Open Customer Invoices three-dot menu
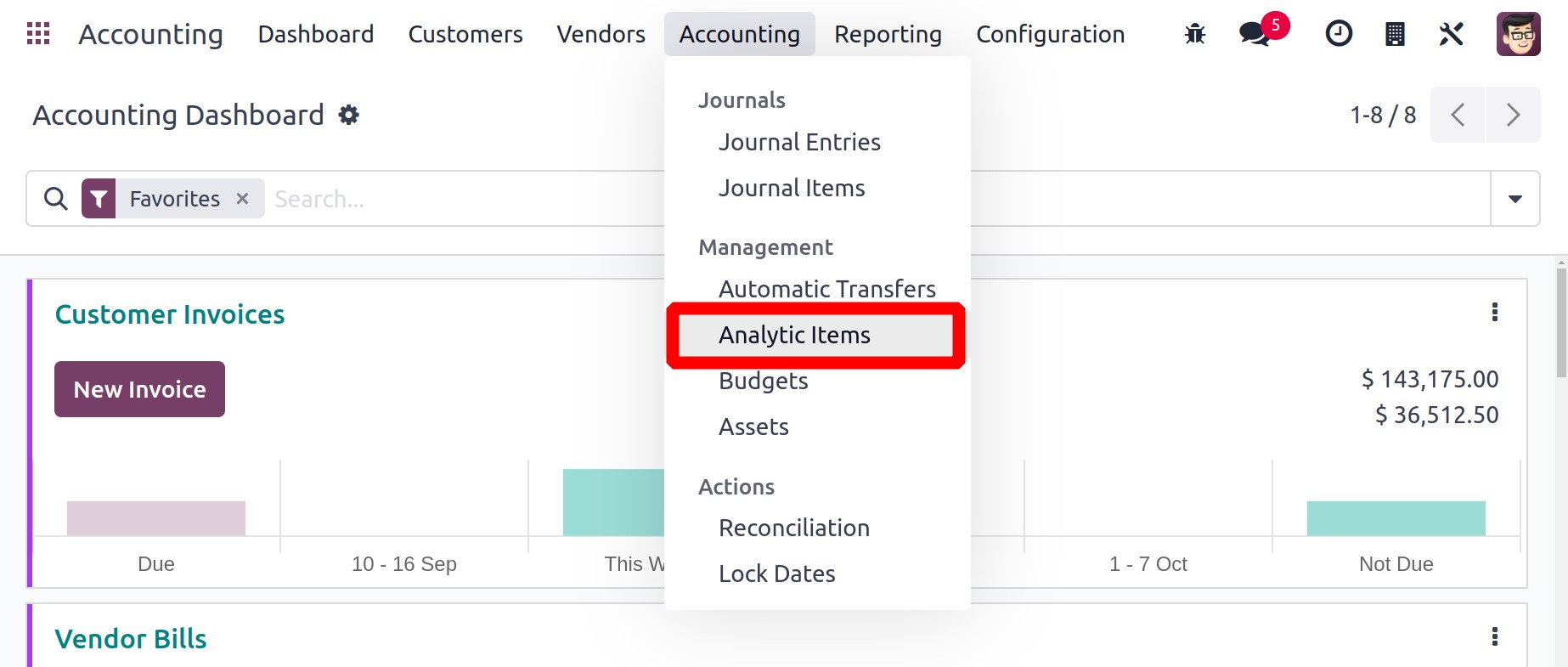This screenshot has height=667, width=1568. click(x=1494, y=313)
